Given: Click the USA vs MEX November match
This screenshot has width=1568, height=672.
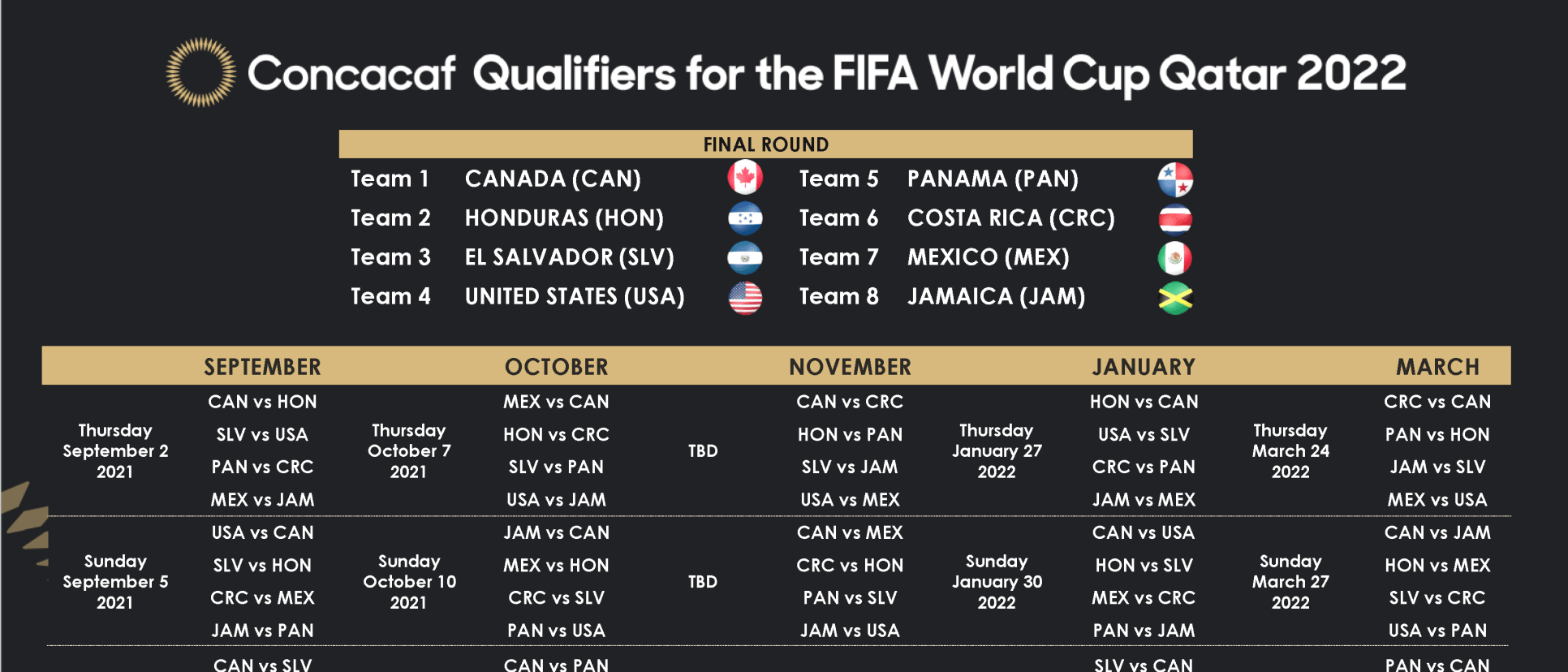Looking at the screenshot, I should coord(850,500).
